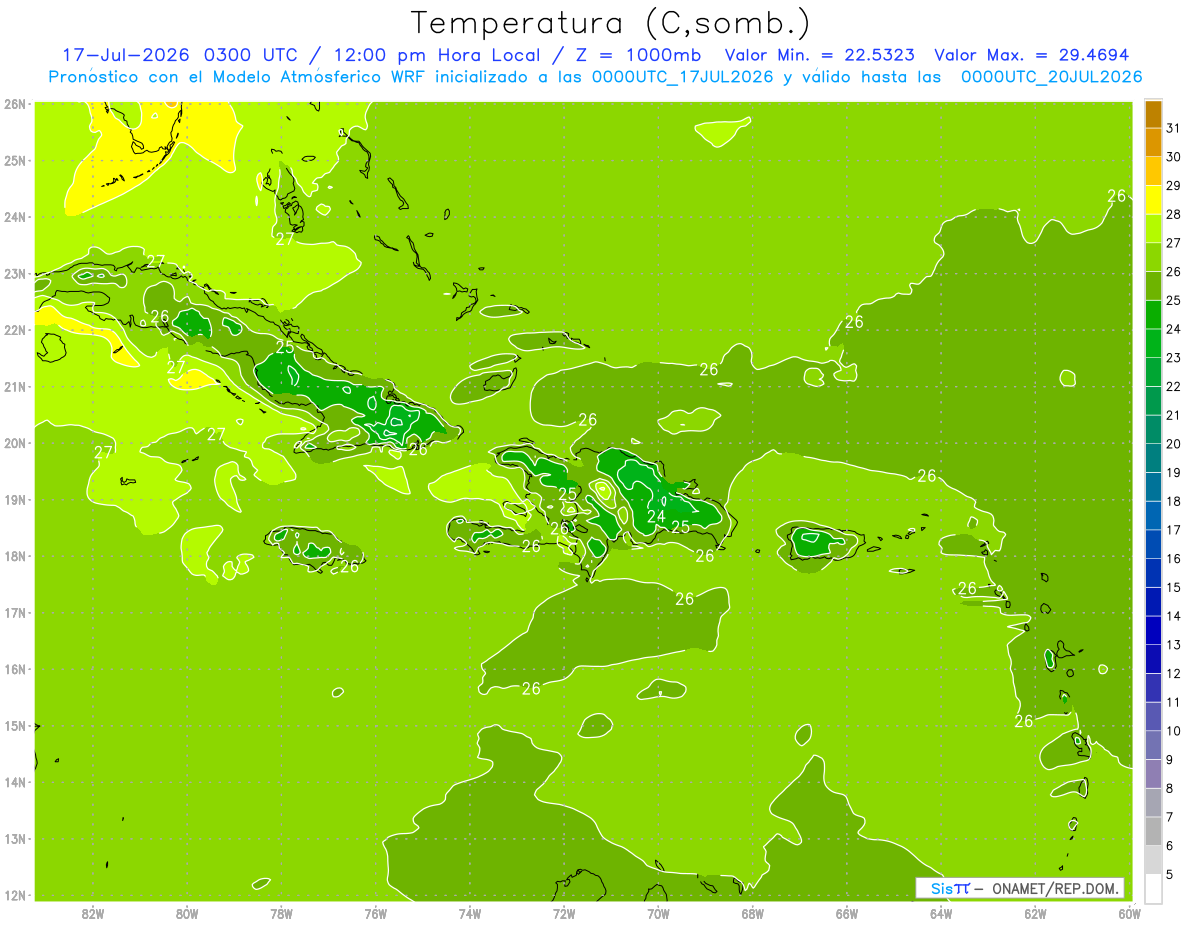The image size is (1200, 927).
Task: Click the legend color band between 12 and 13
Action: pos(1153,659)
